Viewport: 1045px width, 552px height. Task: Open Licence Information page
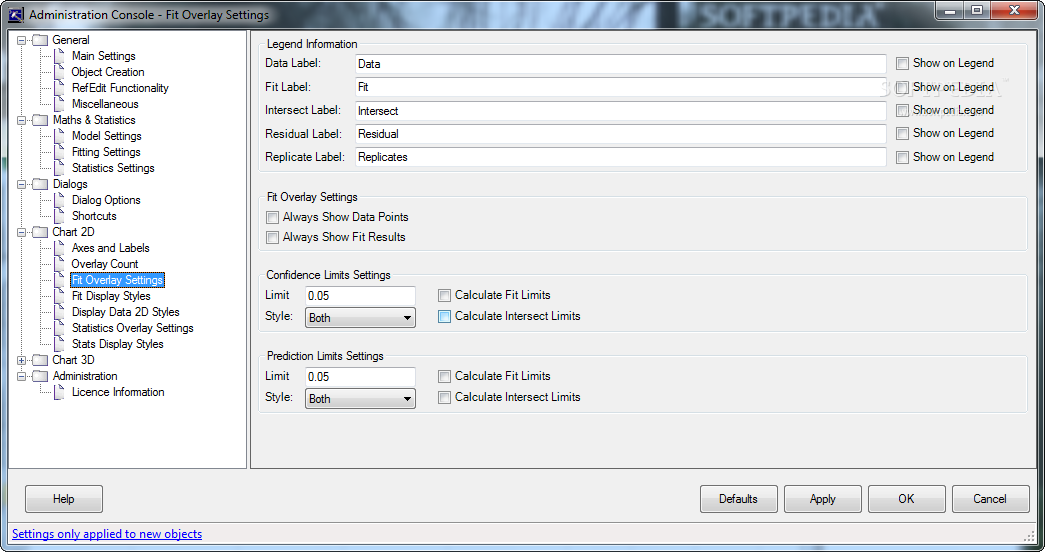click(x=118, y=392)
